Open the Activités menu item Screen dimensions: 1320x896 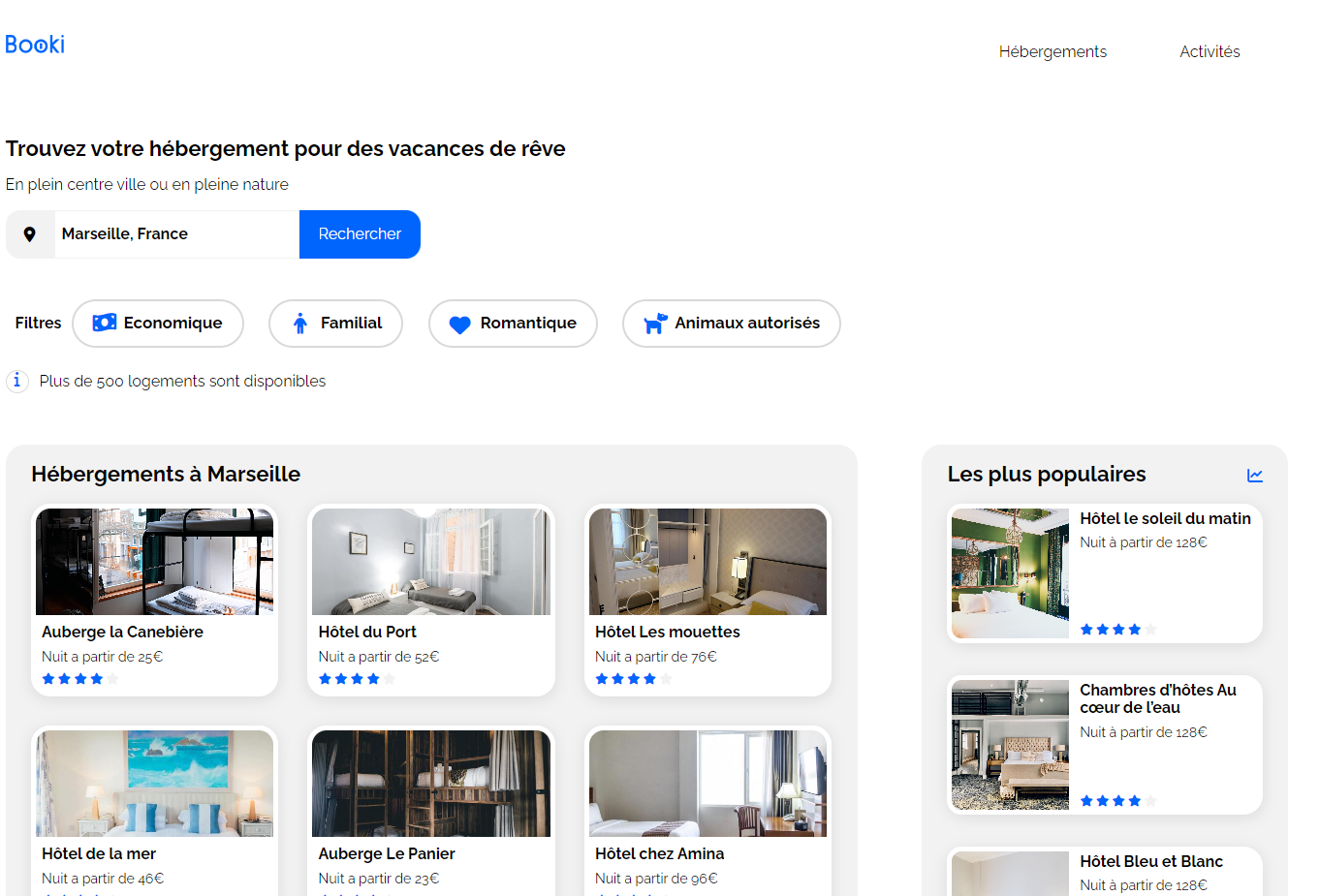1210,51
